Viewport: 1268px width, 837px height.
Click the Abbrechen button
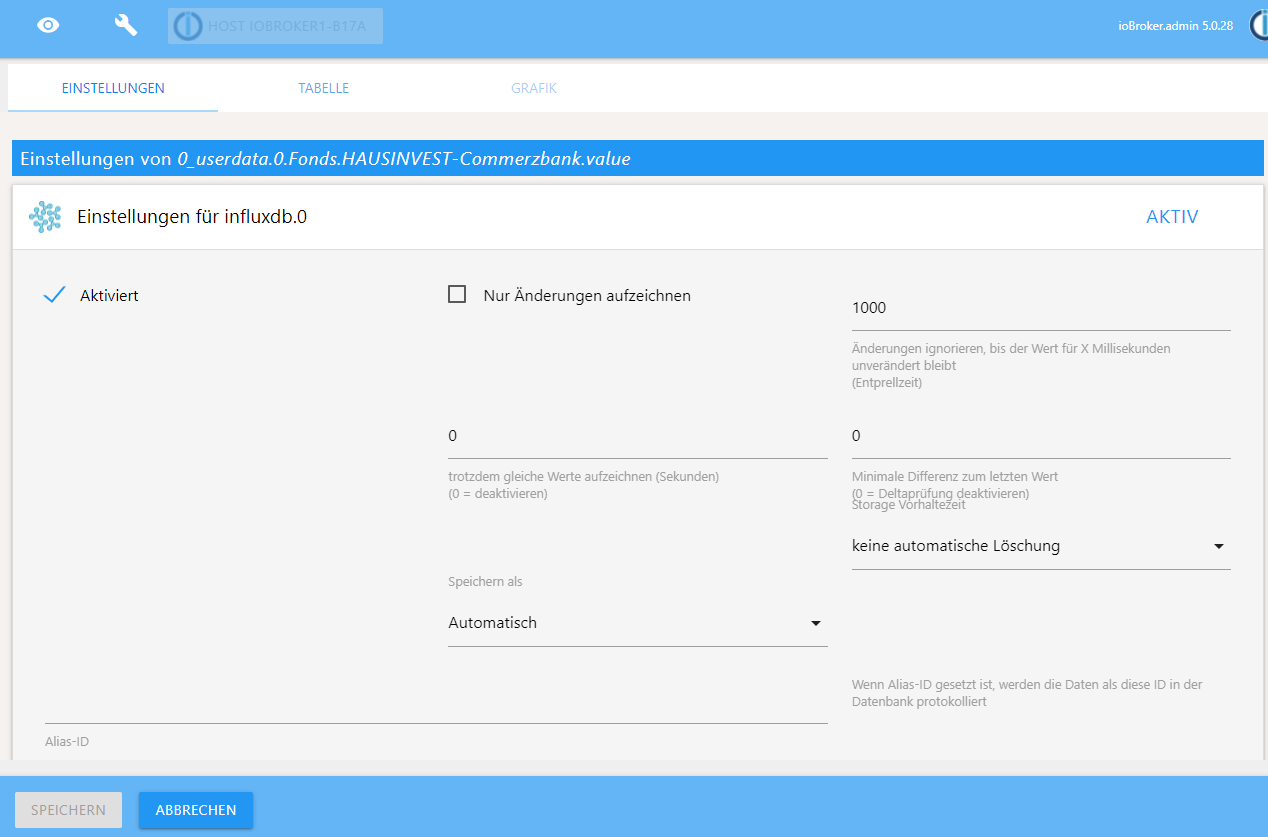click(196, 810)
